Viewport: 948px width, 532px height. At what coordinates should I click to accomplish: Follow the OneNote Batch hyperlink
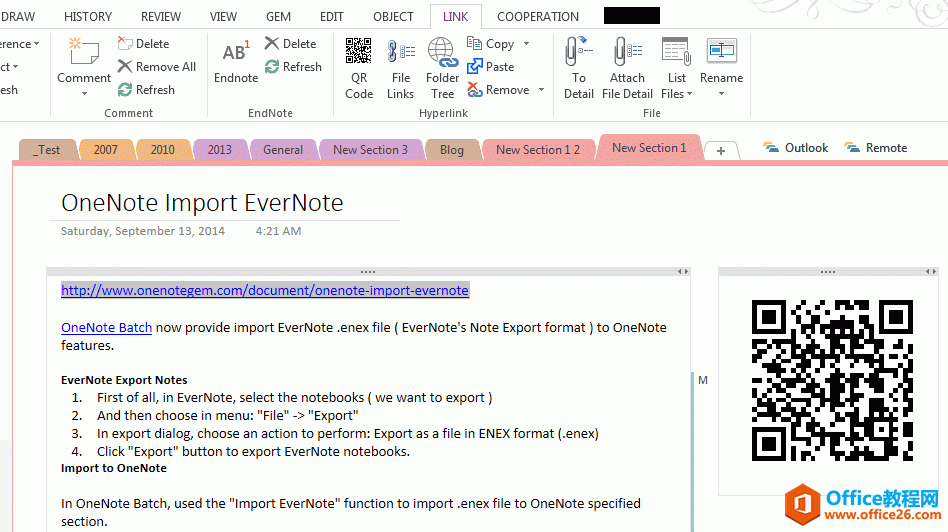point(106,327)
